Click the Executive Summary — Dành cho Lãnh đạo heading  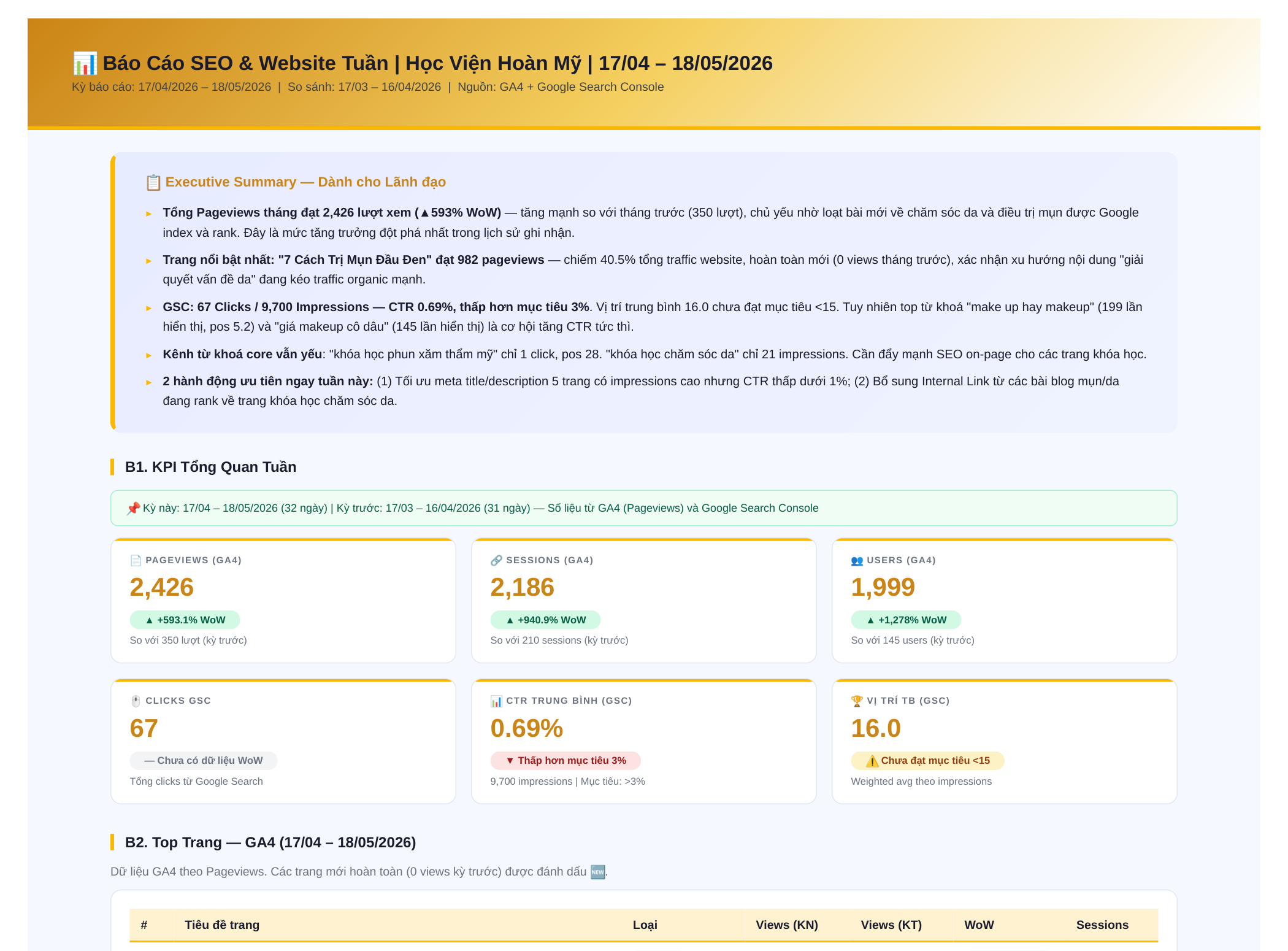coord(305,182)
